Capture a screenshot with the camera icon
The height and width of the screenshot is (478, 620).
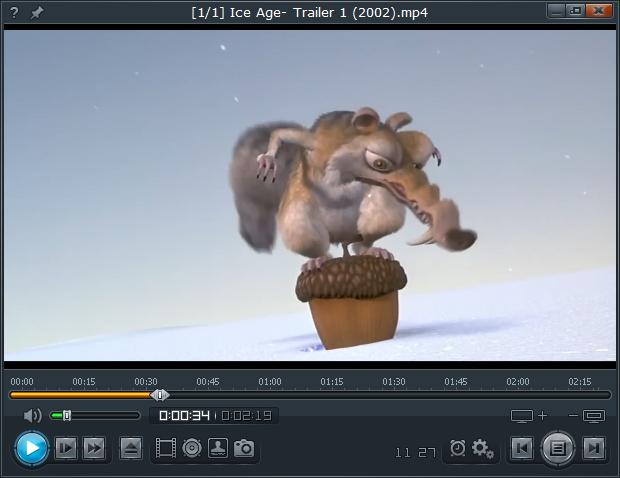click(244, 448)
